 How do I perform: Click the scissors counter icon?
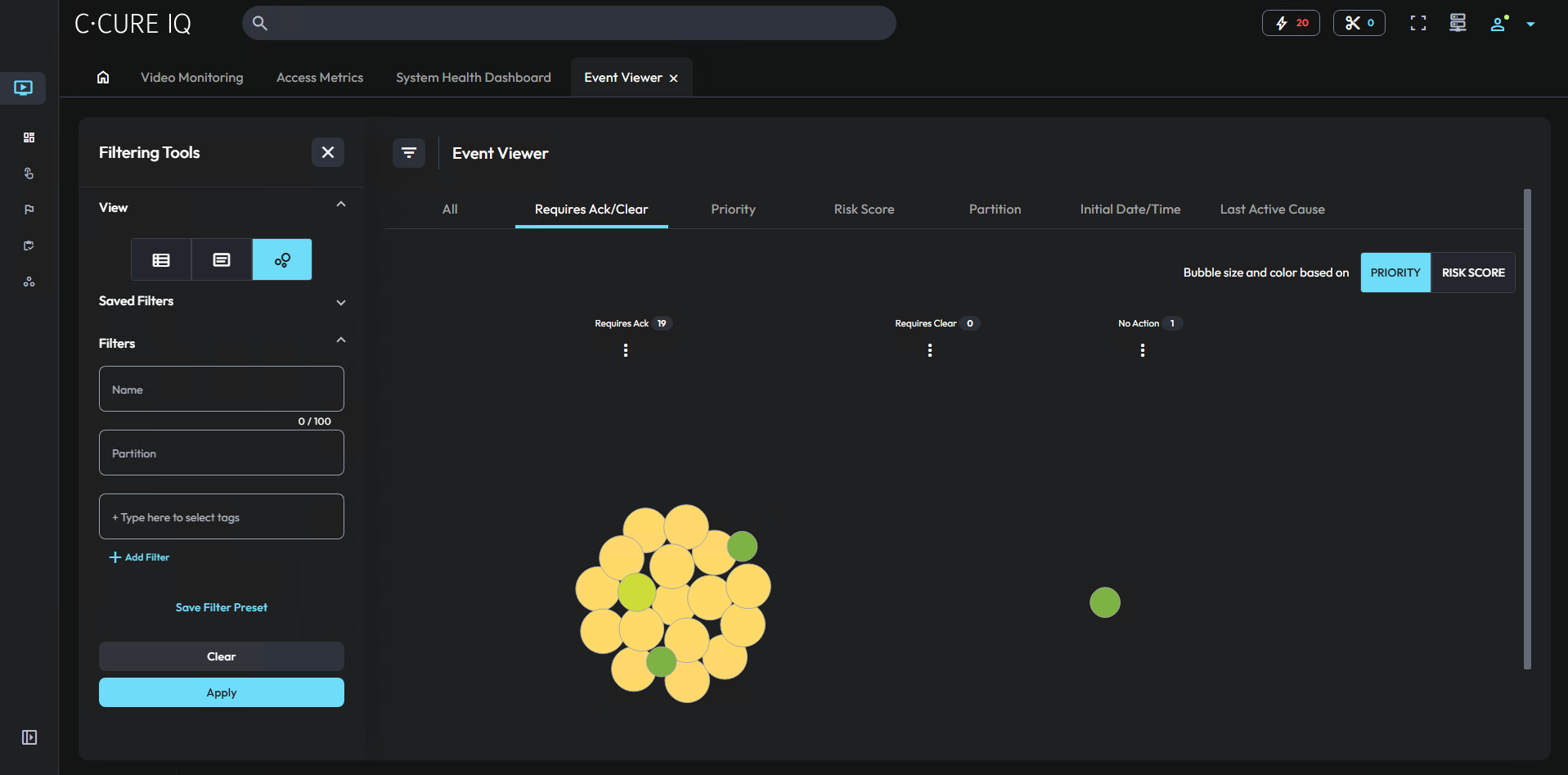[1358, 22]
